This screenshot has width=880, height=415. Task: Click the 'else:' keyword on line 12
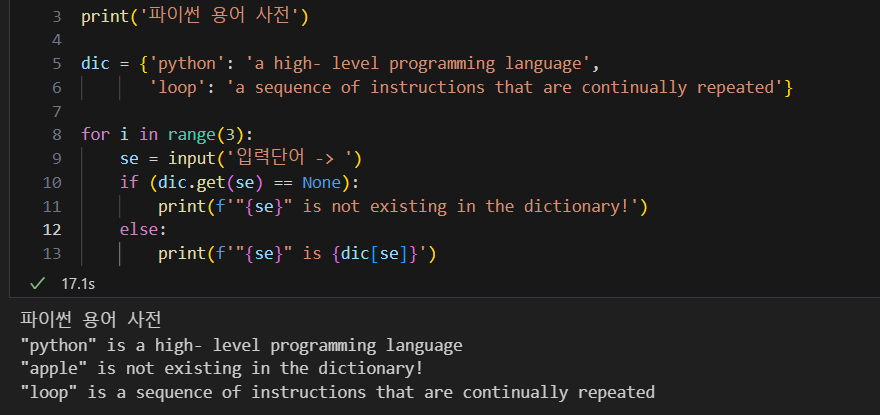tap(143, 230)
